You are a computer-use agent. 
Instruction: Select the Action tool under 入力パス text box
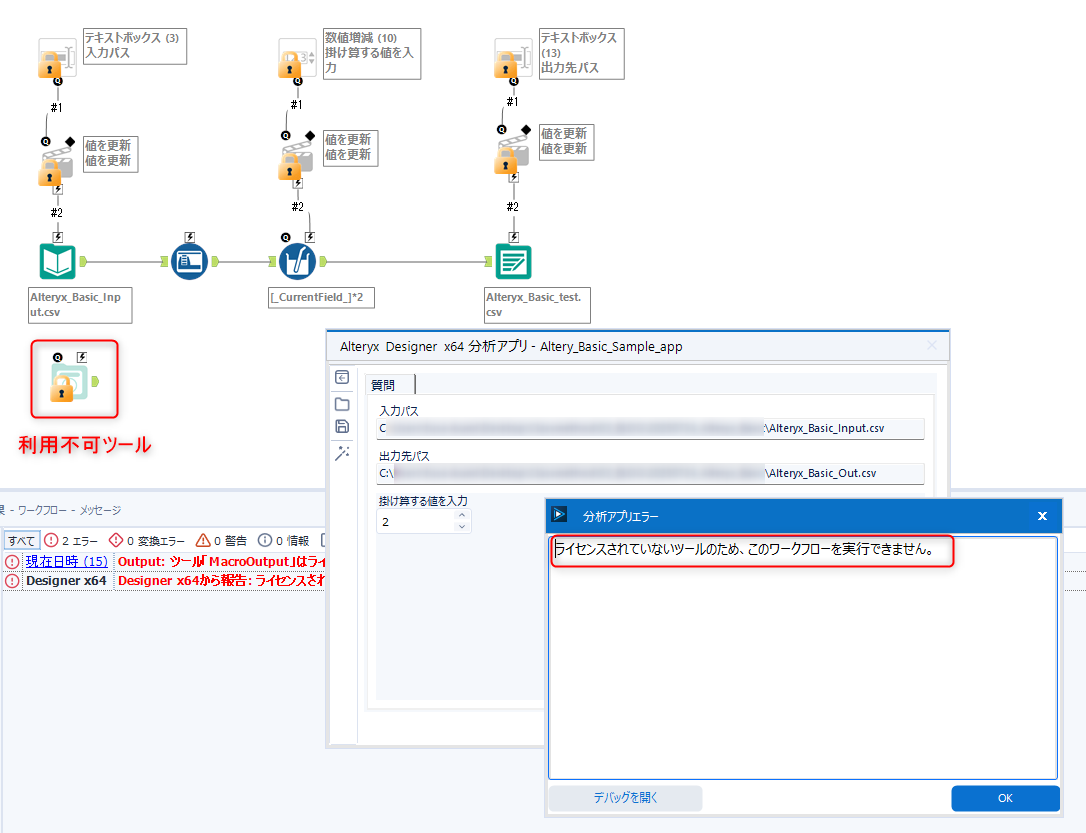(55, 166)
